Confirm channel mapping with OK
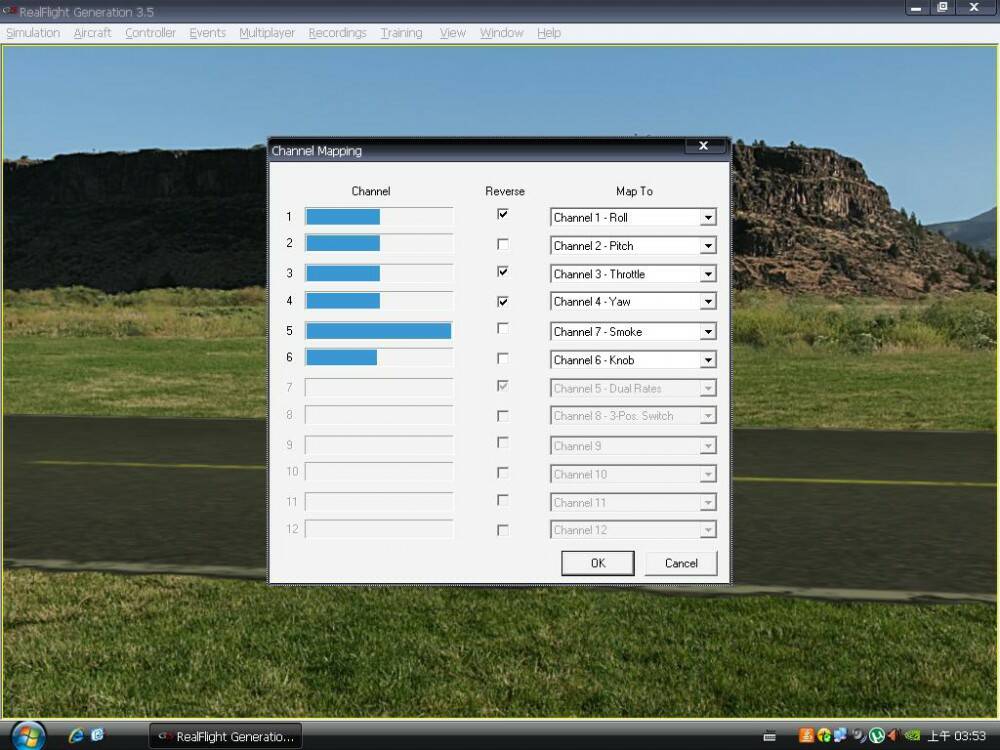 [x=598, y=563]
